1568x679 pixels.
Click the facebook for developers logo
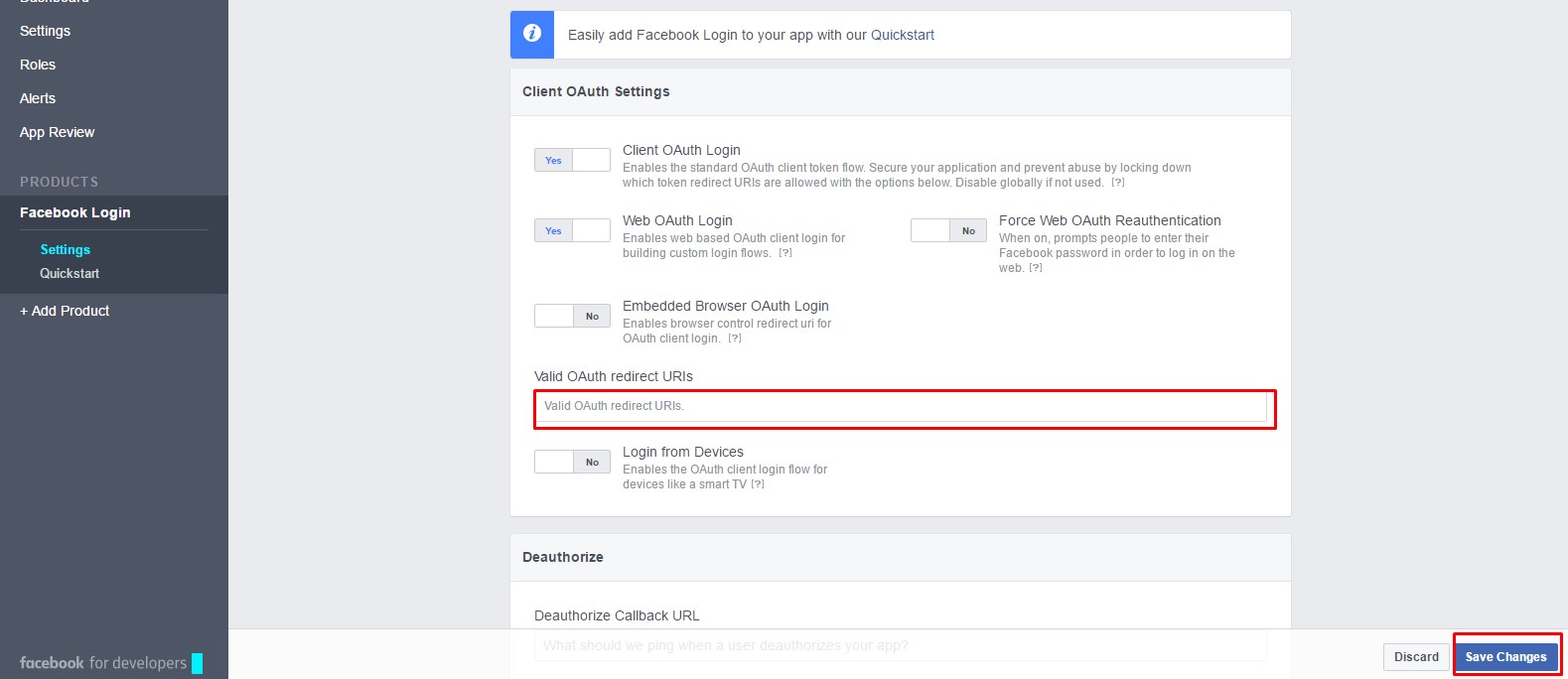(x=111, y=663)
